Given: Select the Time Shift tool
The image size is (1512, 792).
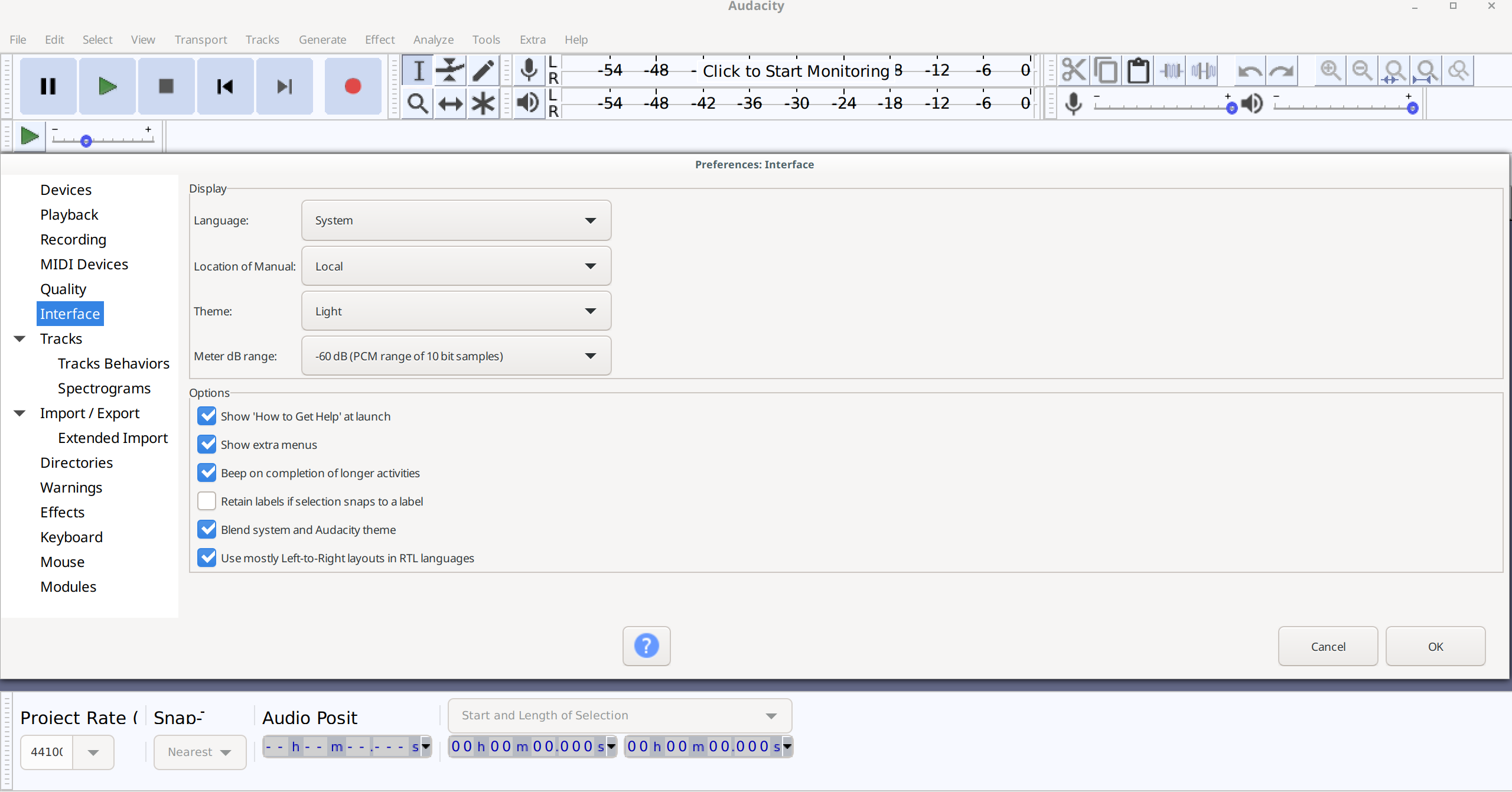Looking at the screenshot, I should (450, 103).
